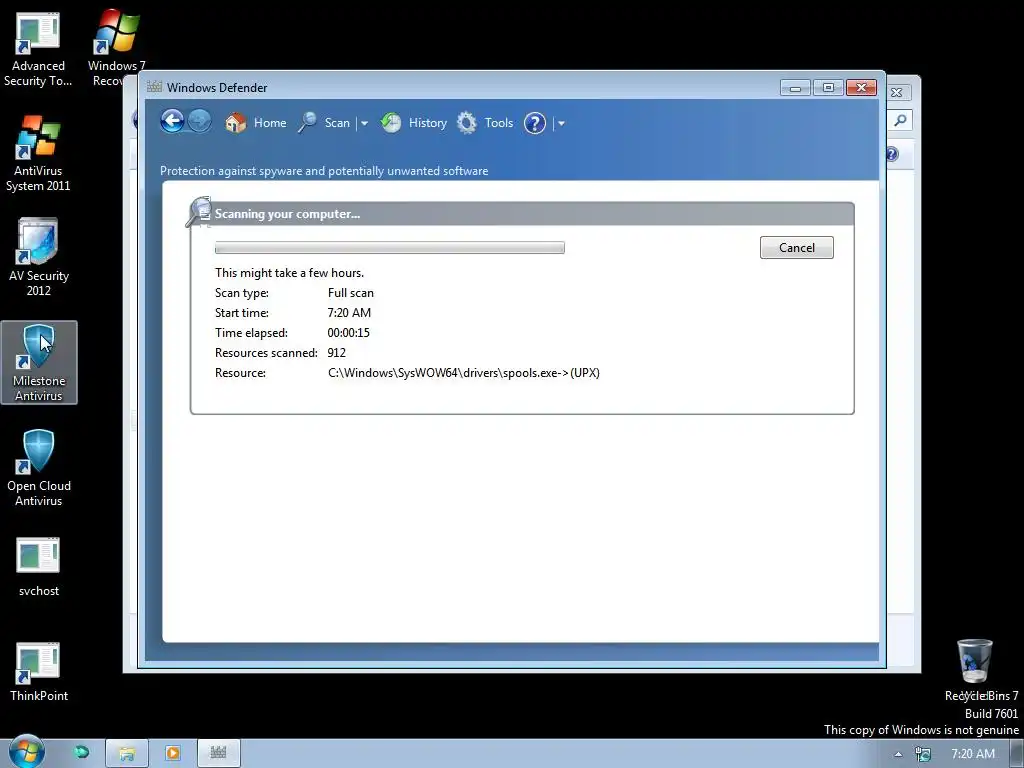Click the Windows Defender title bar icon
This screenshot has width=1024, height=768.
click(x=154, y=87)
